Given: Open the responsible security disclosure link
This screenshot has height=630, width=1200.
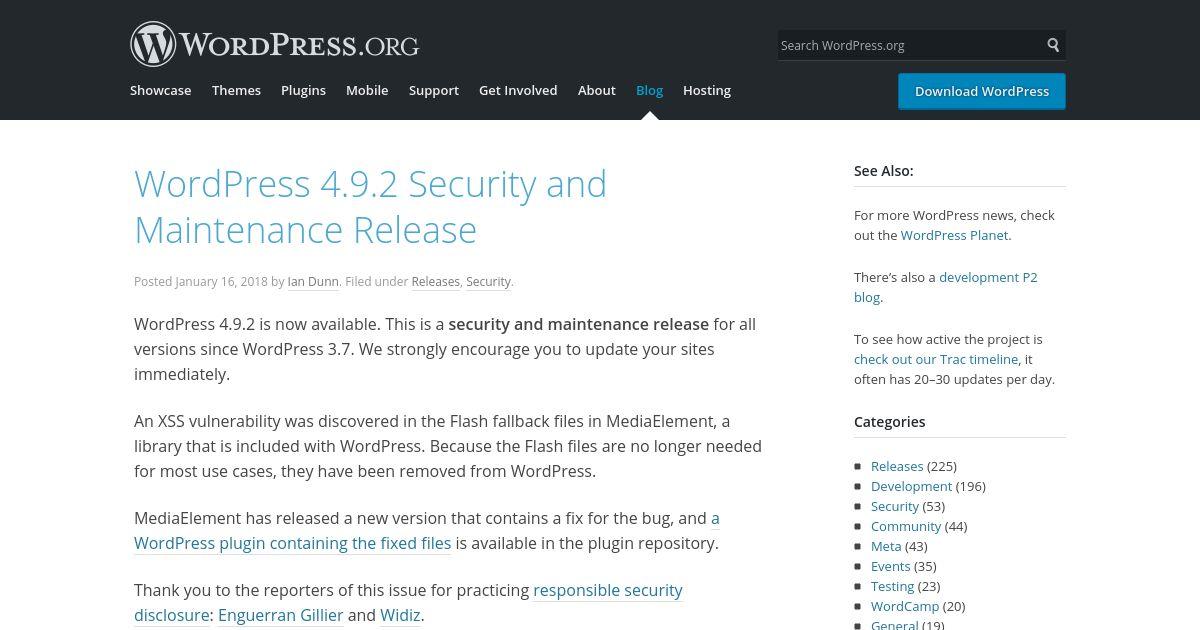Looking at the screenshot, I should pyautogui.click(x=408, y=602).
